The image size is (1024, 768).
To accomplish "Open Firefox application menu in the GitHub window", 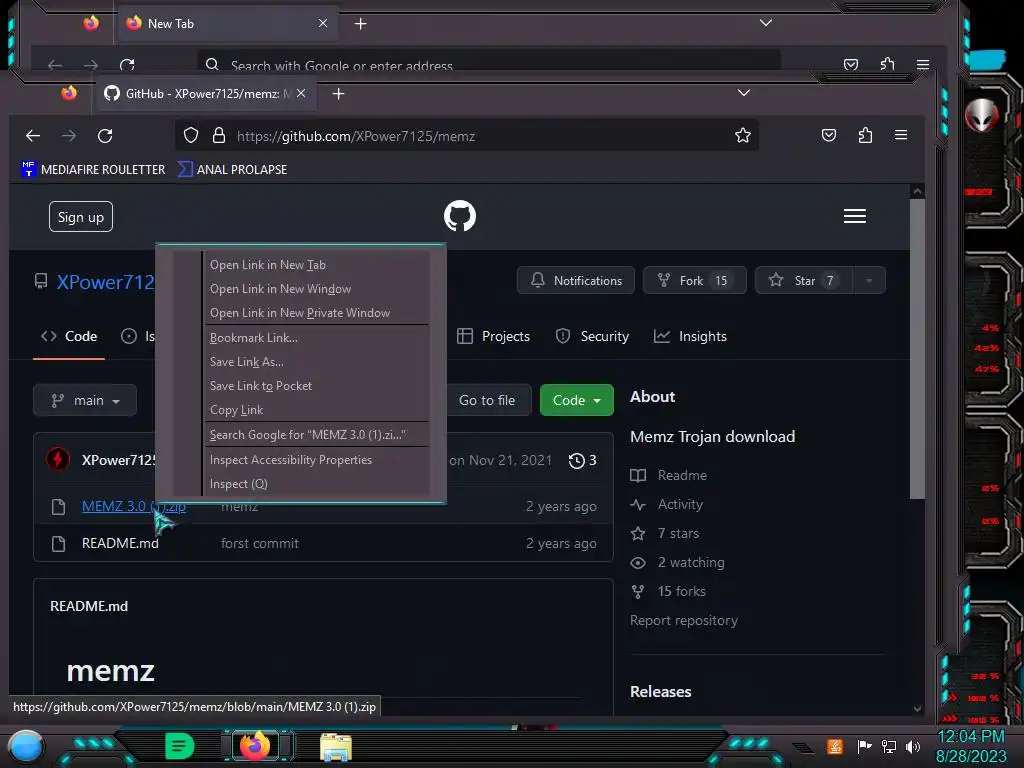I will pyautogui.click(x=901, y=135).
